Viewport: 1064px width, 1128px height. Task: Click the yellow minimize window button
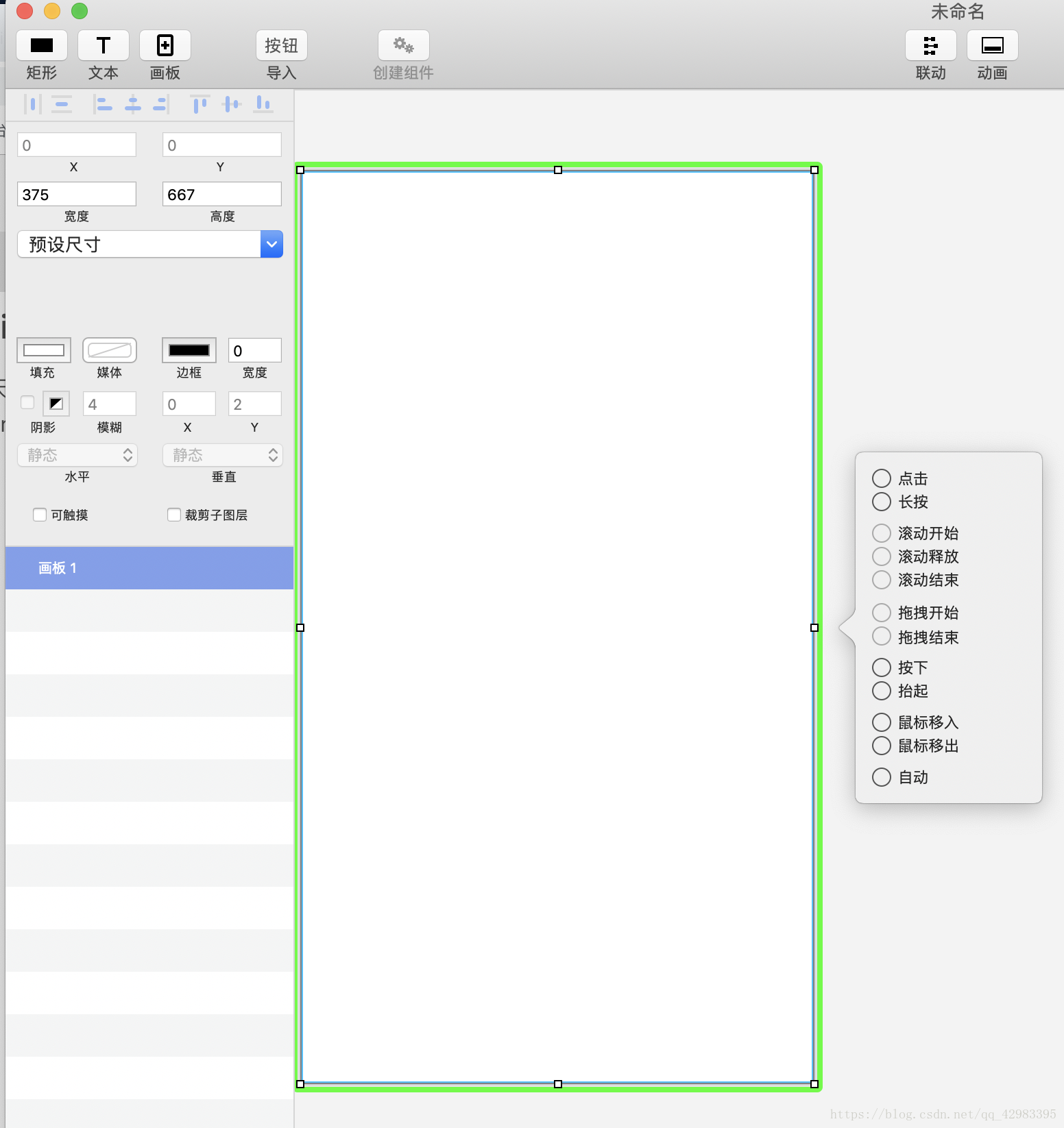pos(52,11)
